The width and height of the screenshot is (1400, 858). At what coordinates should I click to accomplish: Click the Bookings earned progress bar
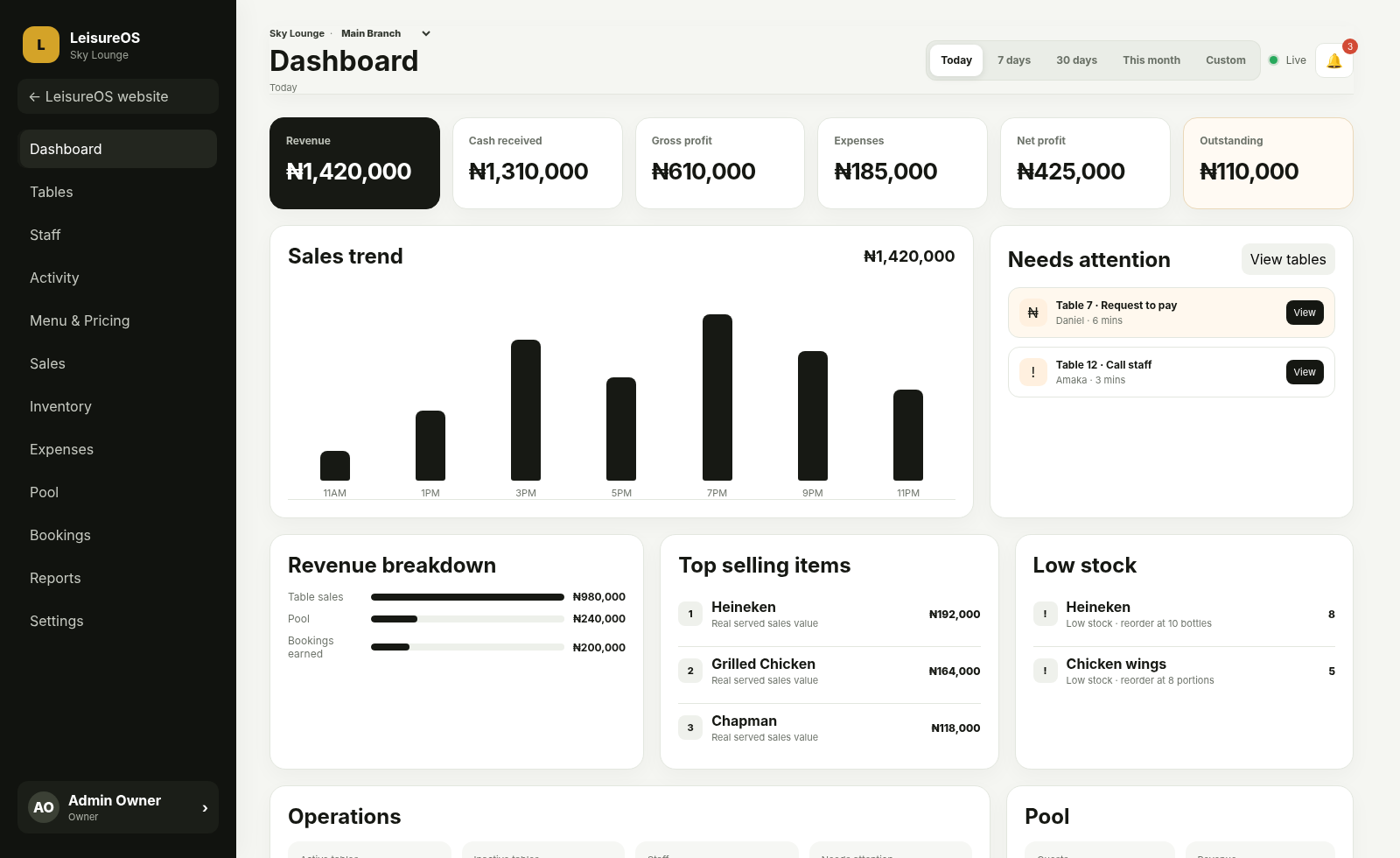467,647
